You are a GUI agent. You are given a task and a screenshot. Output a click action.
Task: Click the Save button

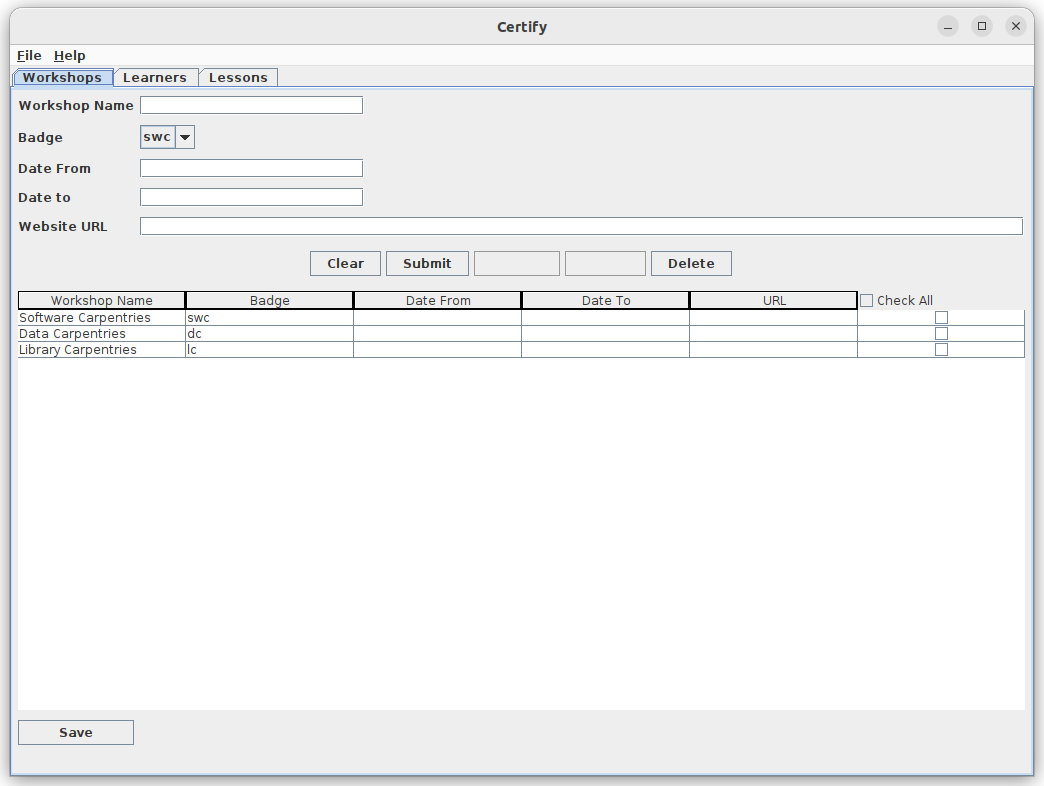(x=76, y=733)
